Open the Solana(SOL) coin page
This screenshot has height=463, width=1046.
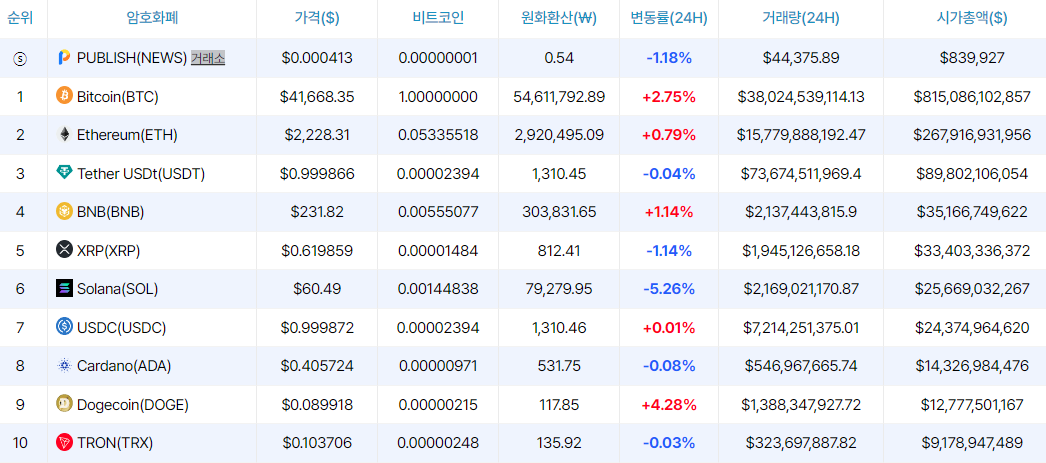click(117, 289)
